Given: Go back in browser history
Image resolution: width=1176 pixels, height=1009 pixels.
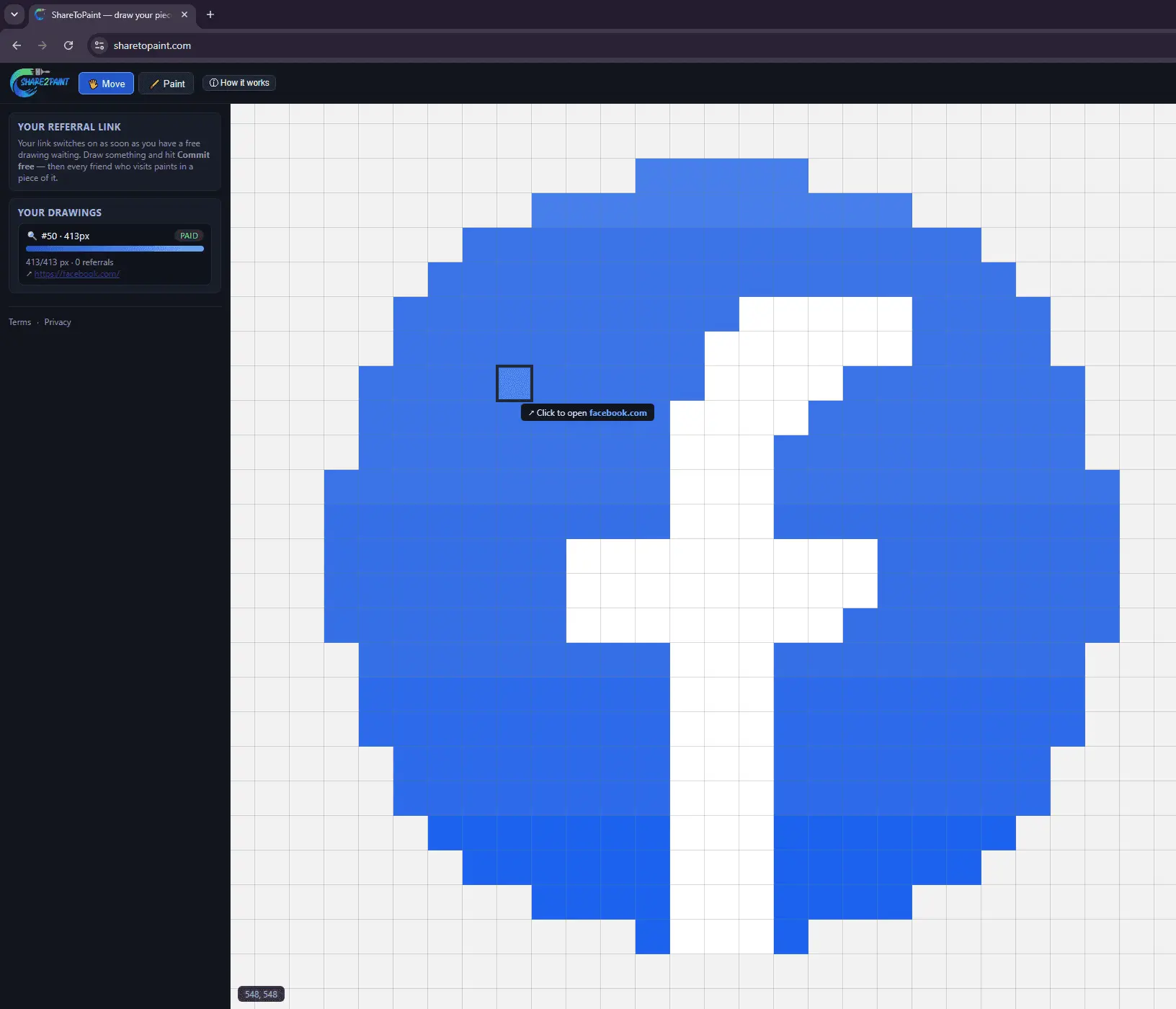Looking at the screenshot, I should tap(17, 45).
